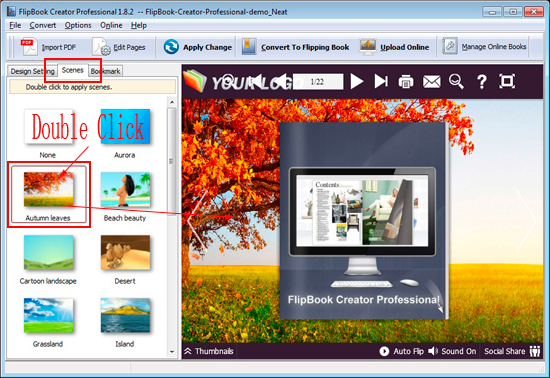Minimize the FlipBook Creator window
This screenshot has height=378, width=550.
pos(492,12)
